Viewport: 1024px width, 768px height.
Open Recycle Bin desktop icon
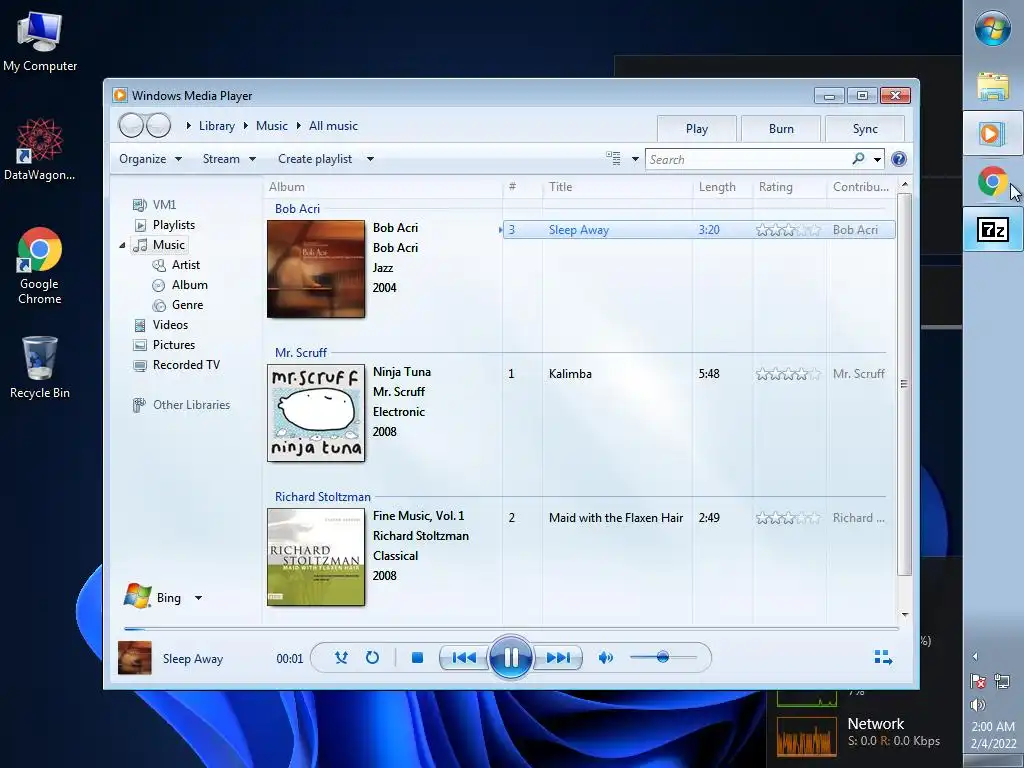(40, 368)
